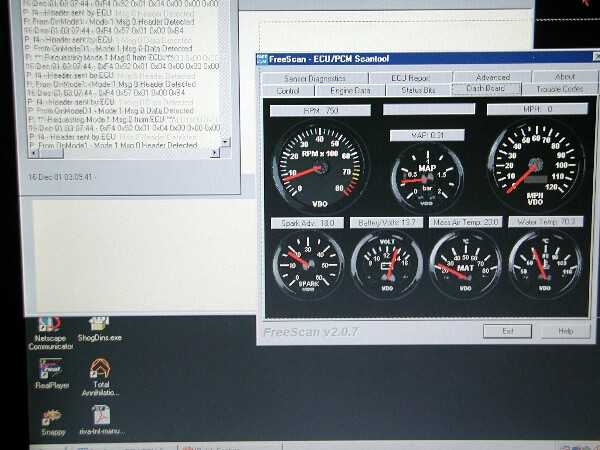This screenshot has width=600, height=450.
Task: Open the Advanced tab in FreeScan
Action: point(492,77)
